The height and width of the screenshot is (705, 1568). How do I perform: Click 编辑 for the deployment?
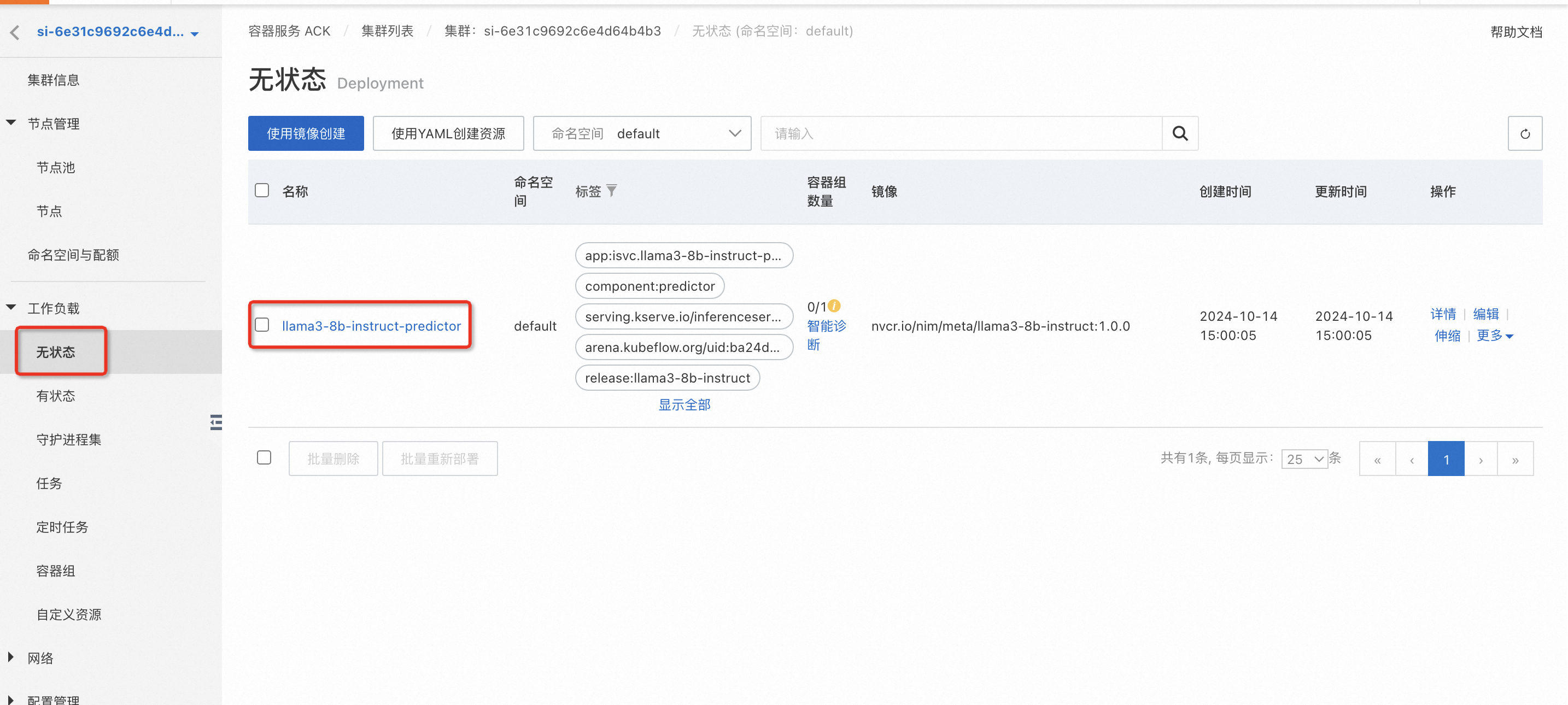(1485, 314)
